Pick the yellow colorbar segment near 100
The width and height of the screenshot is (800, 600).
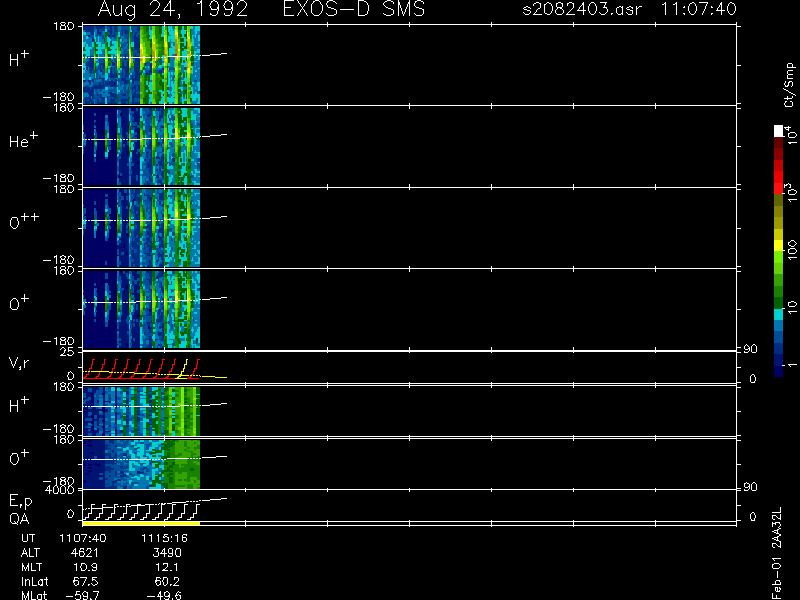click(779, 246)
